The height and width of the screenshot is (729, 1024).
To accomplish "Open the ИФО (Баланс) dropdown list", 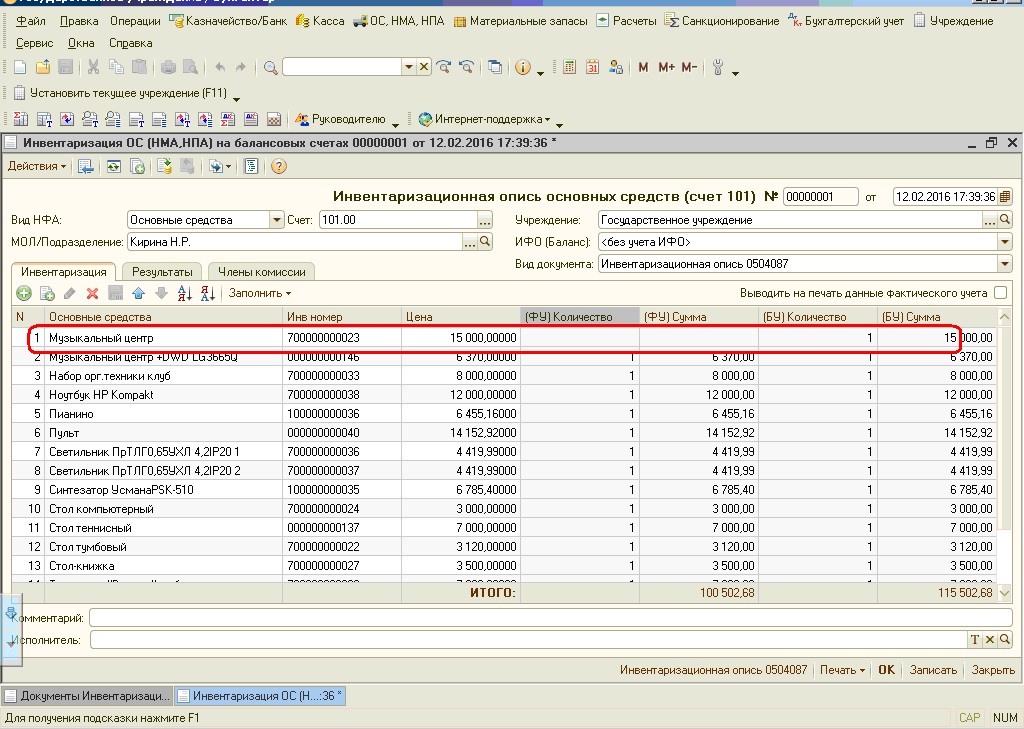I will point(1004,242).
